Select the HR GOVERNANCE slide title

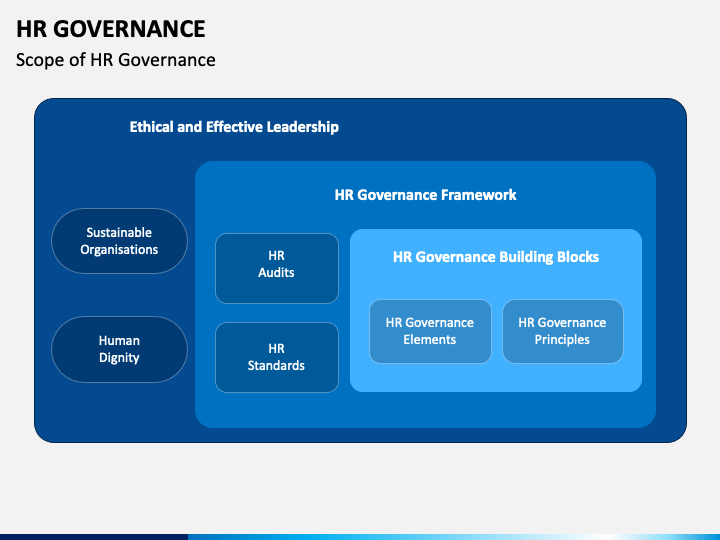tap(111, 29)
